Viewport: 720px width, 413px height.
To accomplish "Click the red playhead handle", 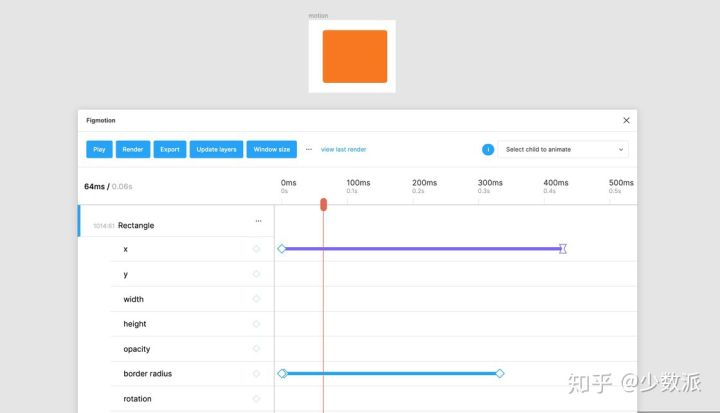I will [323, 204].
